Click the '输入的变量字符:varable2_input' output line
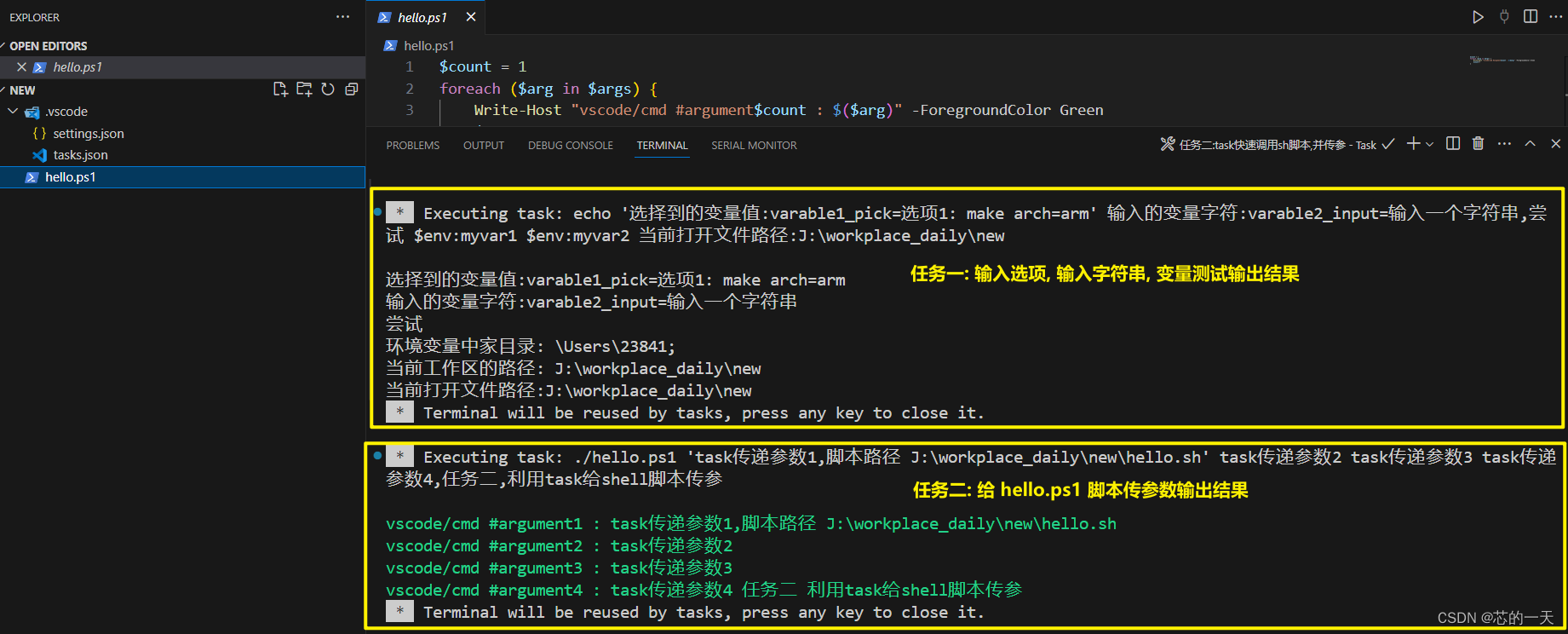The height and width of the screenshot is (634, 1568). click(591, 303)
